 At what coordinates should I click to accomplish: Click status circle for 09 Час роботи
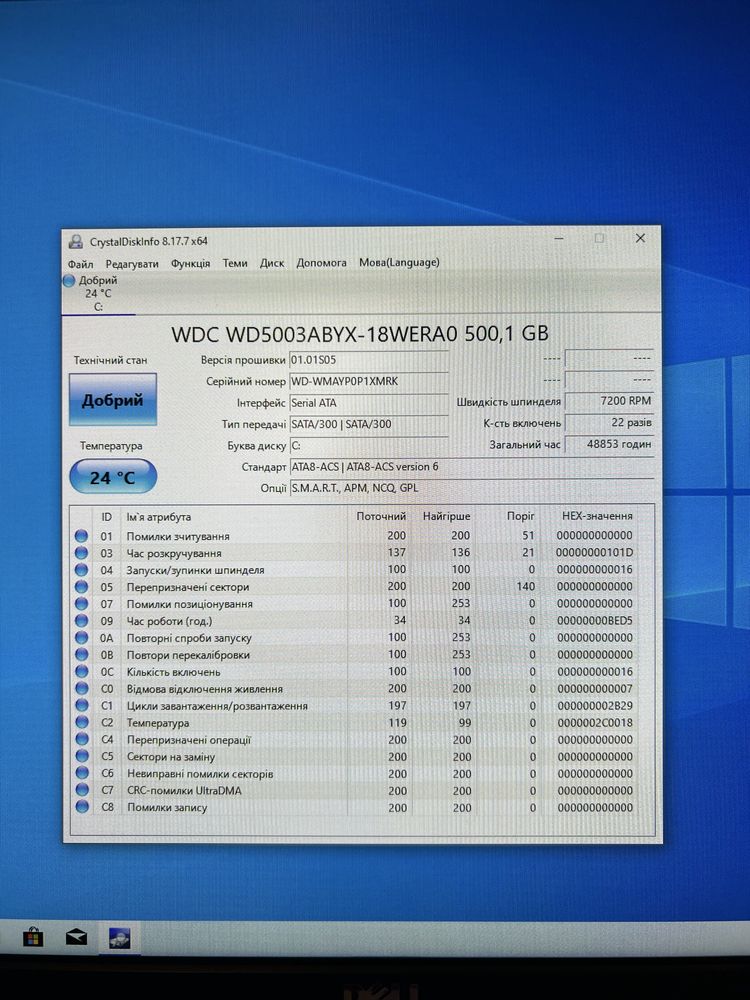pos(81,621)
